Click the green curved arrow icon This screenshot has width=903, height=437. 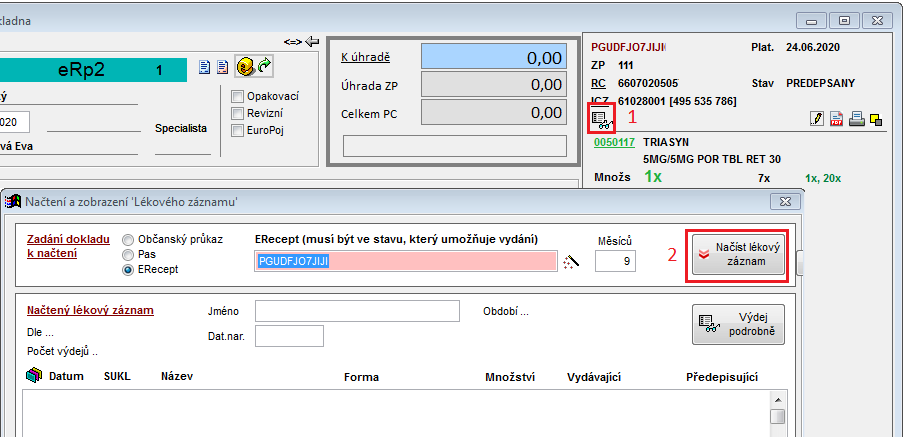pos(264,67)
